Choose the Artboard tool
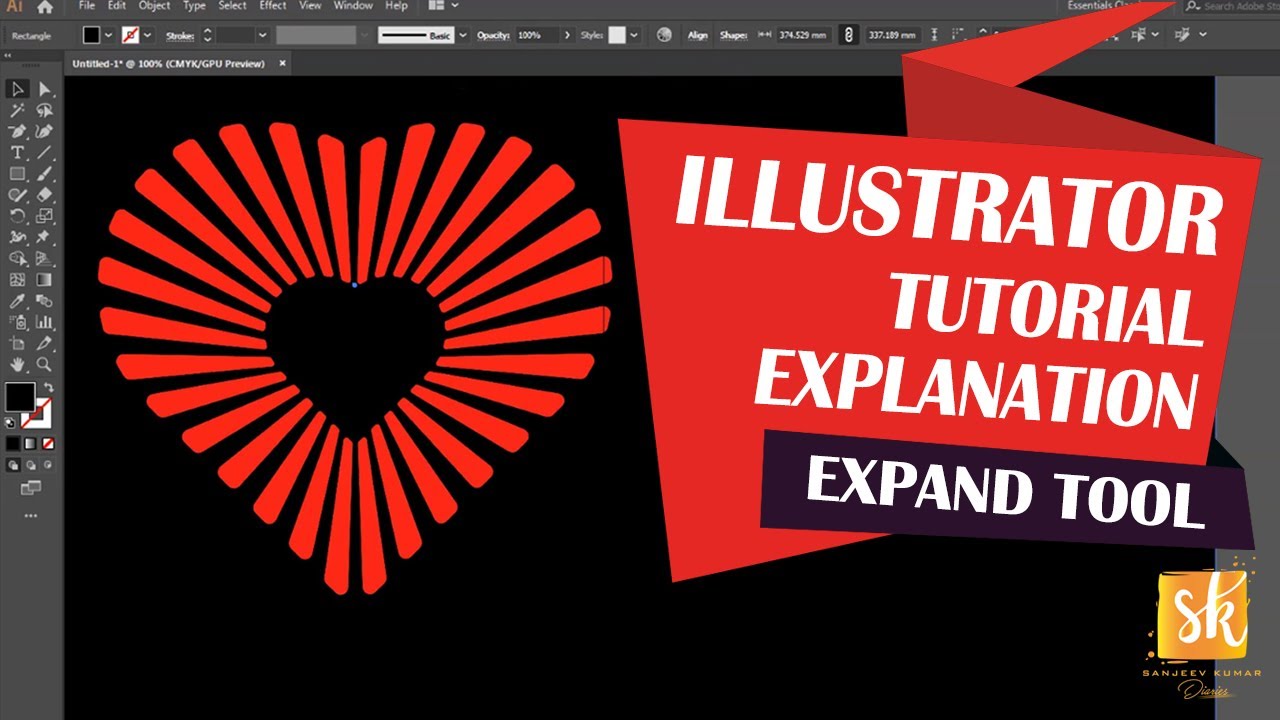This screenshot has height=720, width=1280. (x=18, y=344)
